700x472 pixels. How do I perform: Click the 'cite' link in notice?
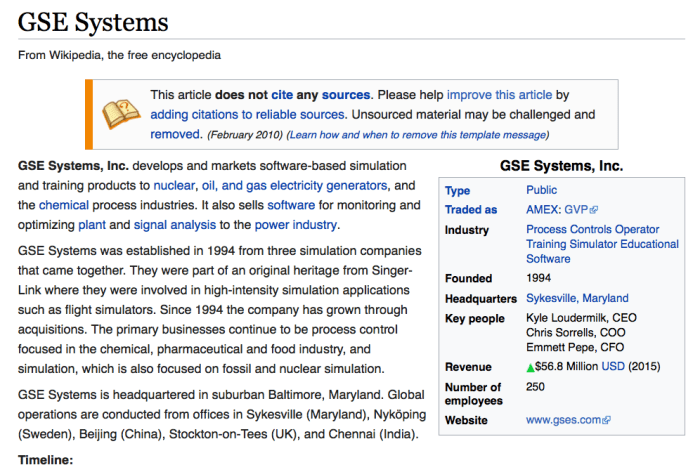click(x=282, y=95)
